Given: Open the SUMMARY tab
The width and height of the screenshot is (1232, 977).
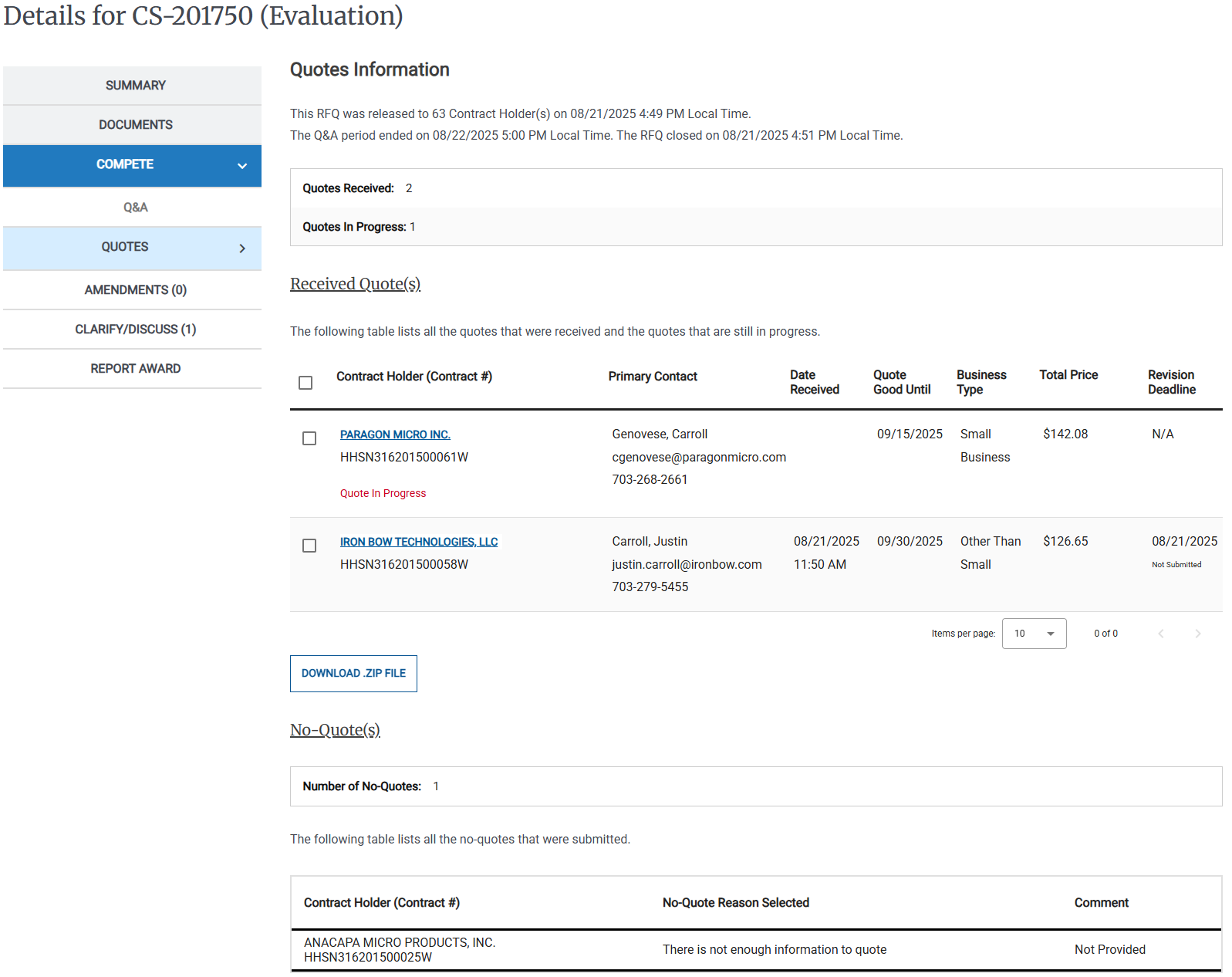Looking at the screenshot, I should 135,86.
